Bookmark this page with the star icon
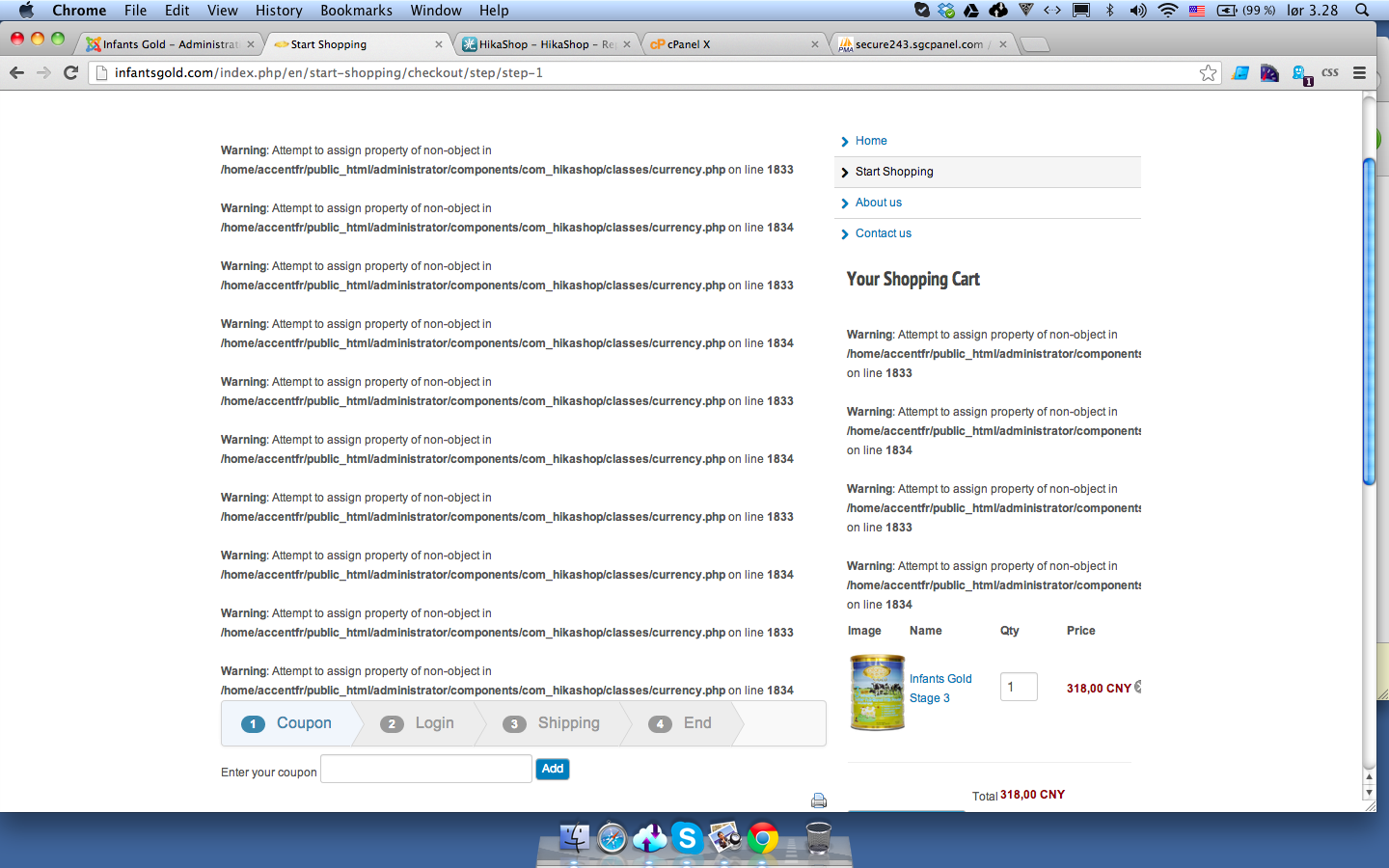This screenshot has width=1389, height=868. [x=1208, y=72]
